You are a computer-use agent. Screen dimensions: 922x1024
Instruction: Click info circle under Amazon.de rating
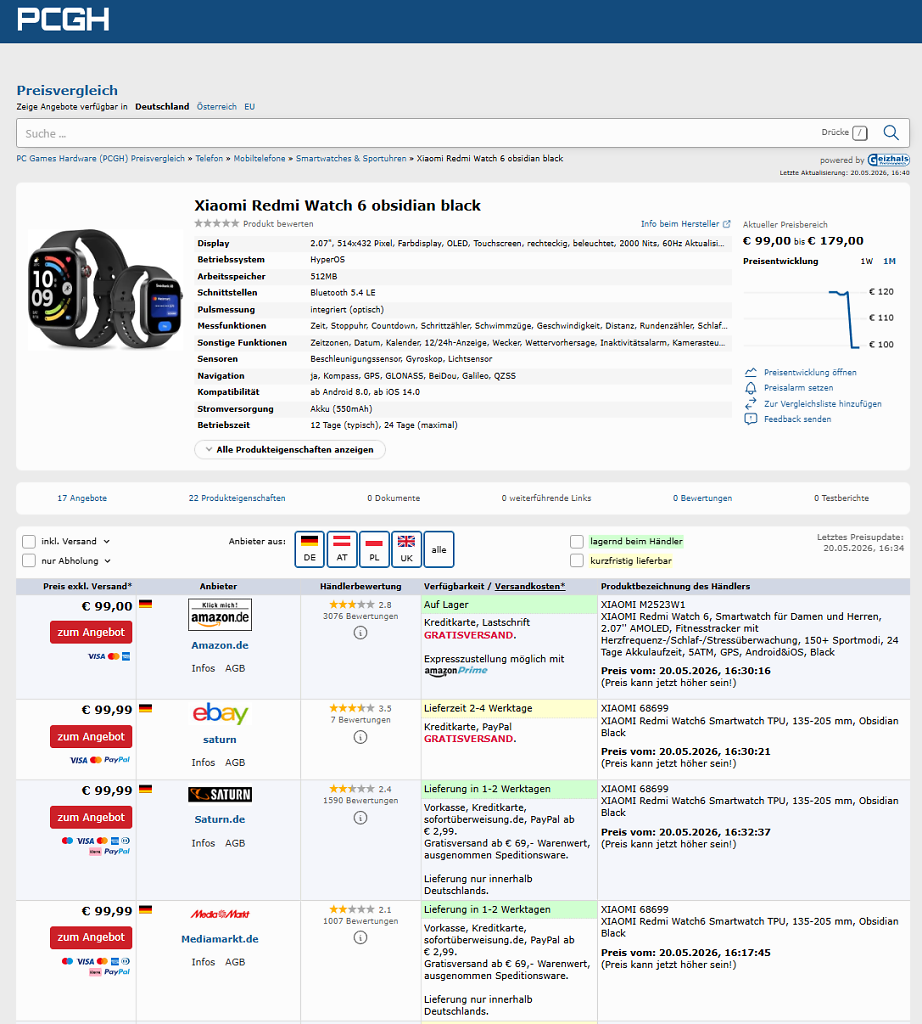tap(360, 633)
